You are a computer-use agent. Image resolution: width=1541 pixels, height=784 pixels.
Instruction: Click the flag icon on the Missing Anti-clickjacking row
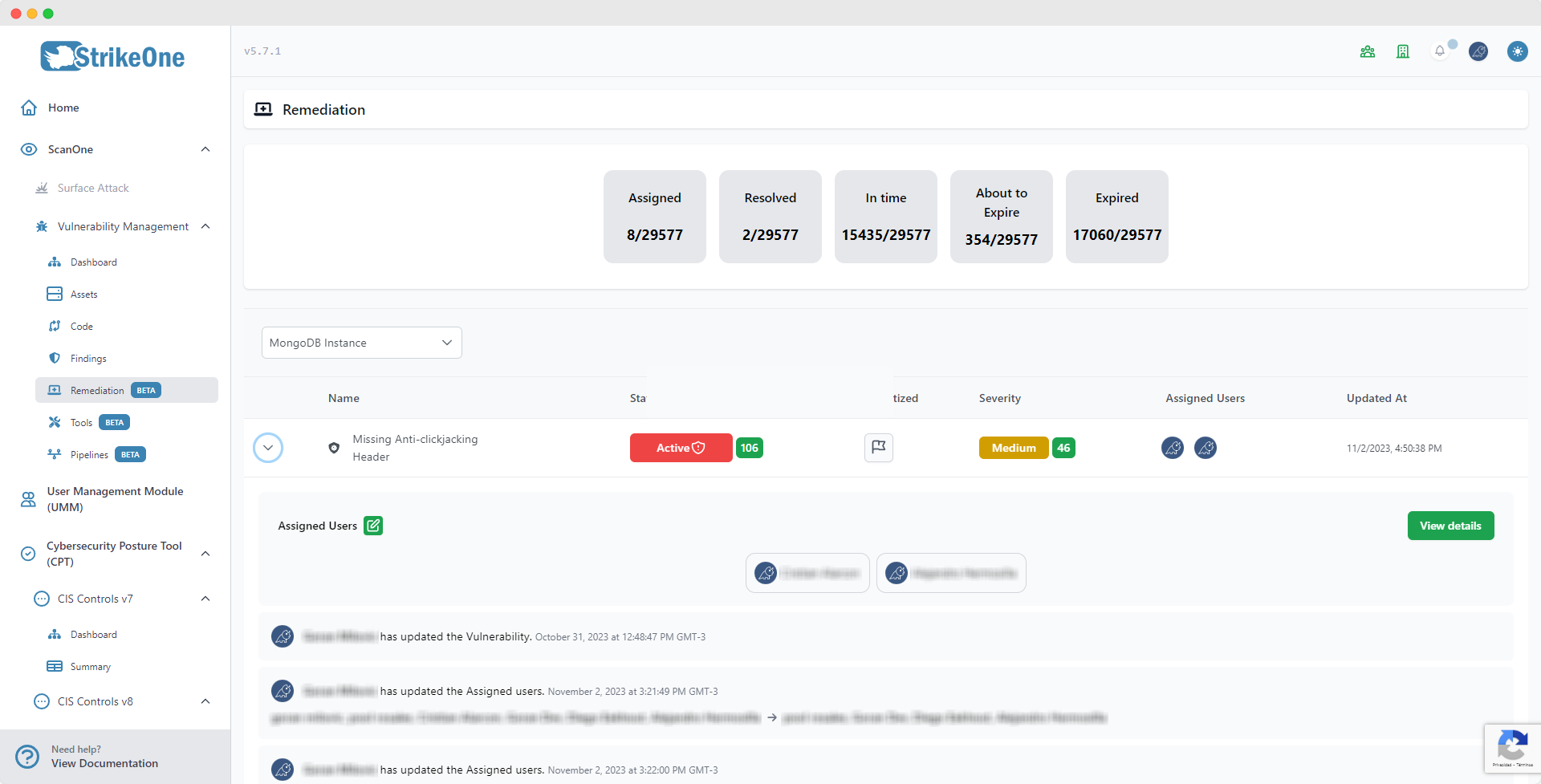878,448
